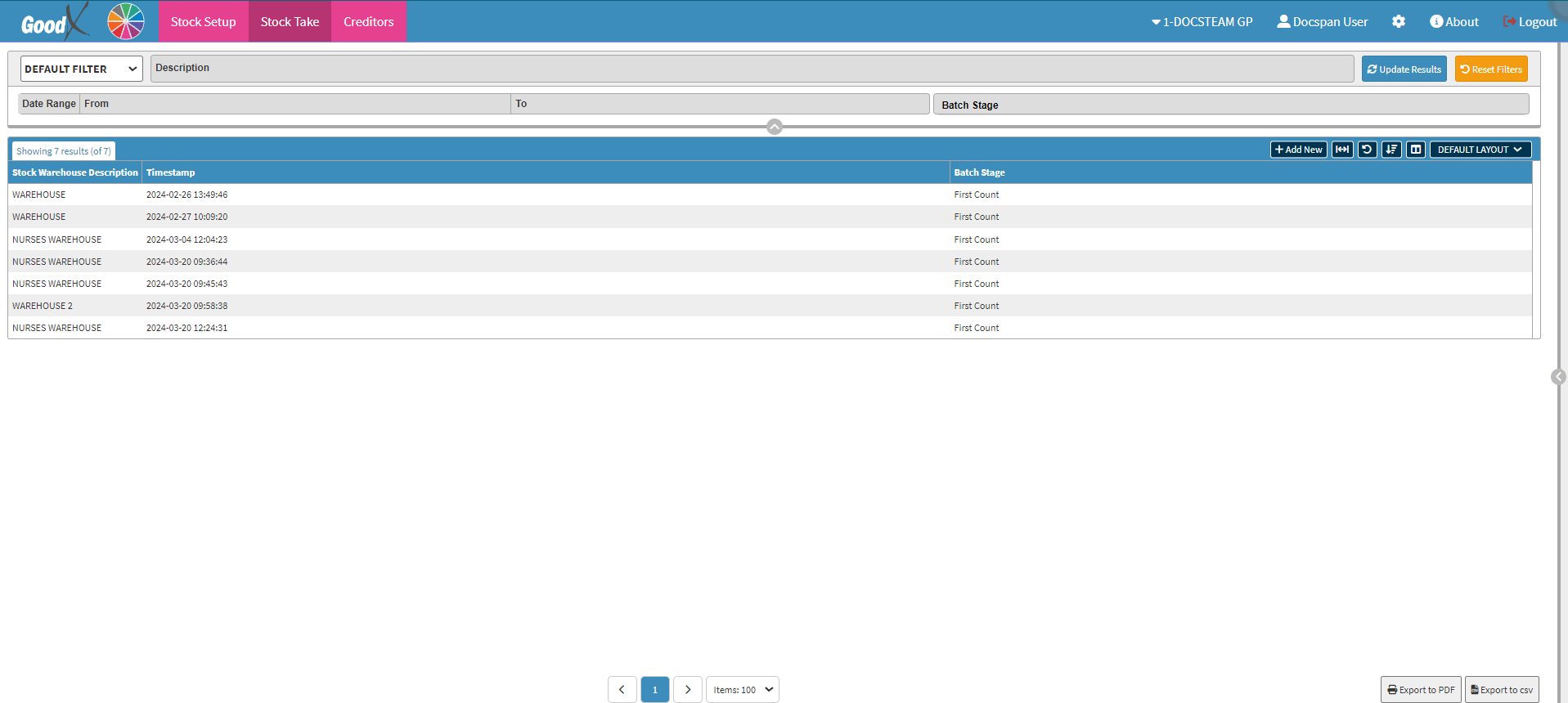Image resolution: width=1568 pixels, height=703 pixels.
Task: Collapse the filter panel with the up chevron
Action: point(775,127)
